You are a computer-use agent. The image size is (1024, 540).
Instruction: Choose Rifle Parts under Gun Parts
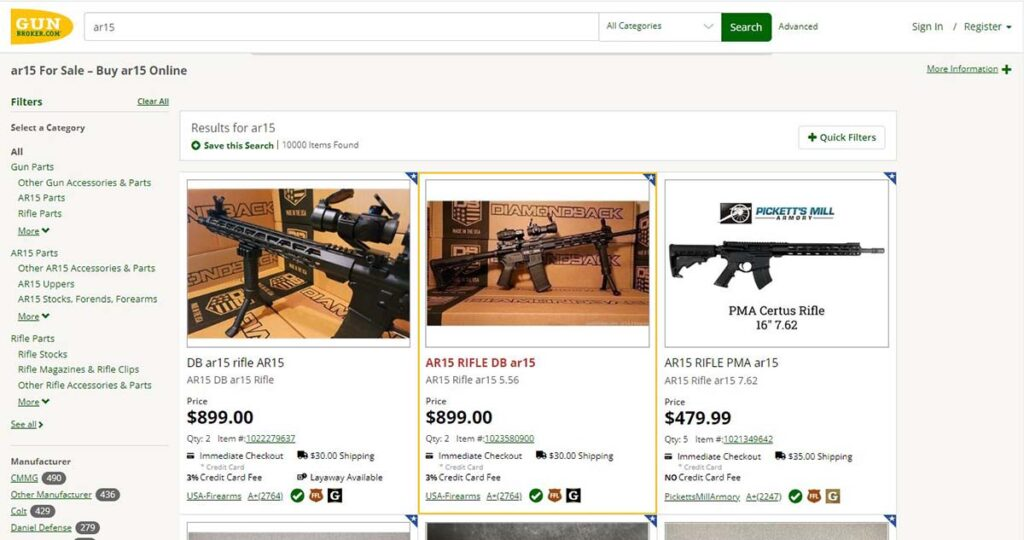coord(40,214)
